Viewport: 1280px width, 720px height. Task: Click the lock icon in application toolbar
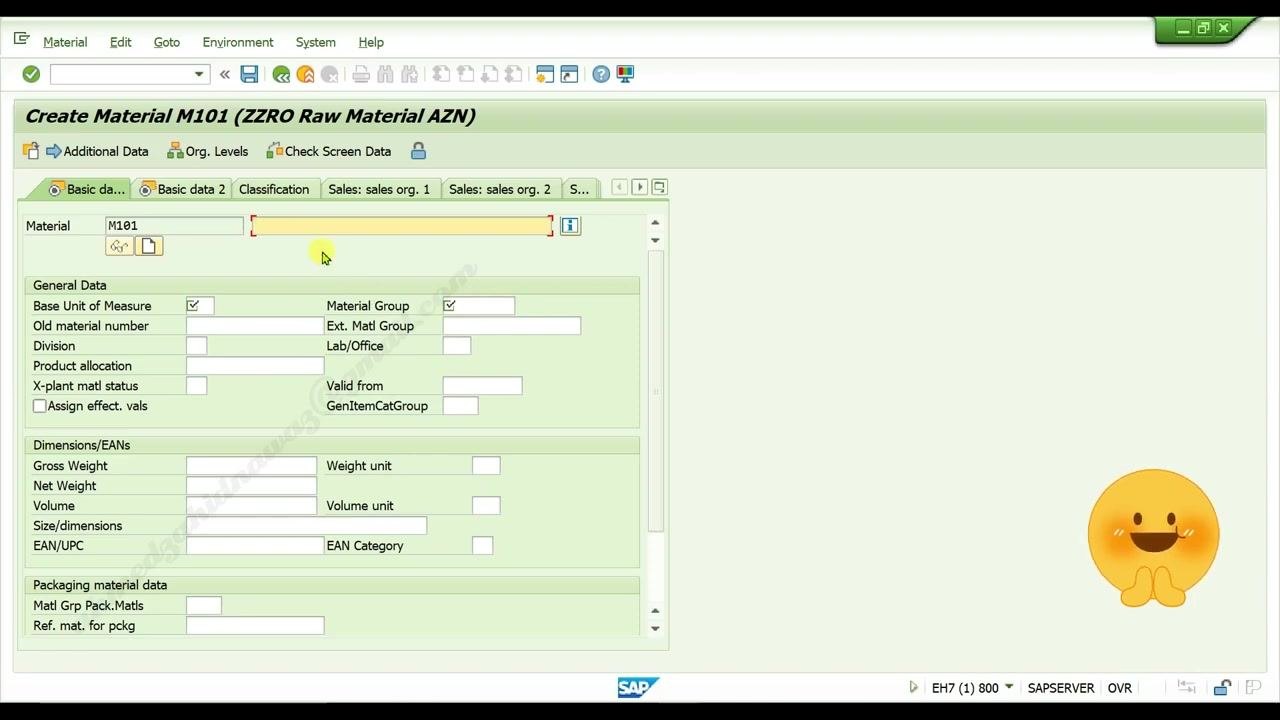point(418,151)
